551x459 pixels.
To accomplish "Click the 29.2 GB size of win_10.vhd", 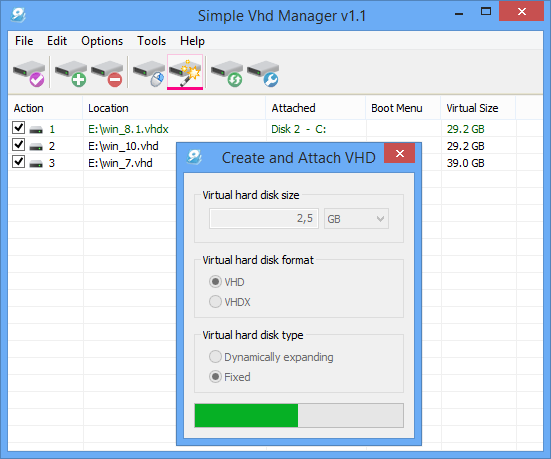I will [x=466, y=146].
